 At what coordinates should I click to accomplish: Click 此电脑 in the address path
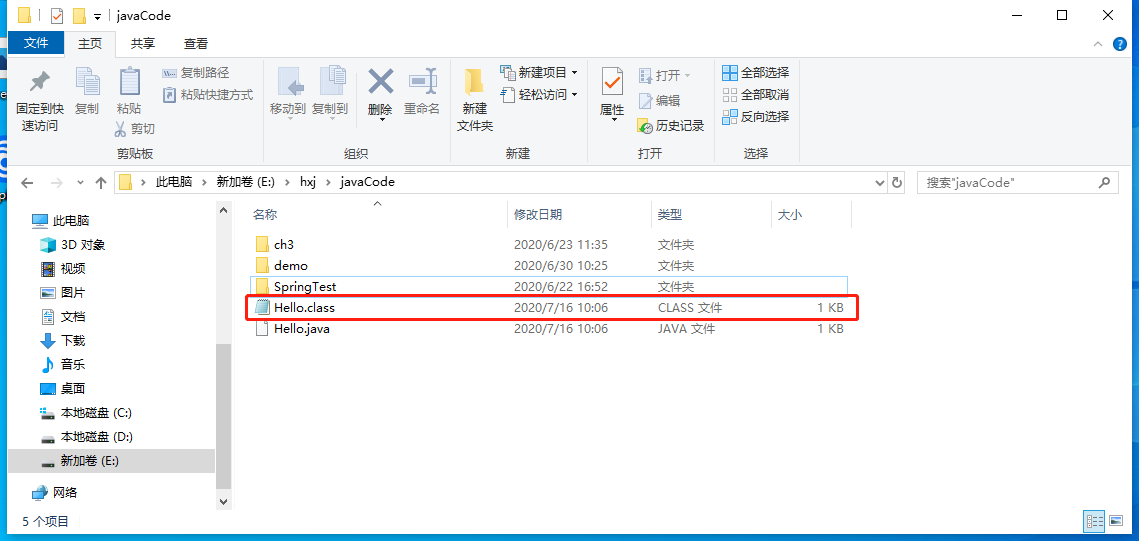coord(174,182)
